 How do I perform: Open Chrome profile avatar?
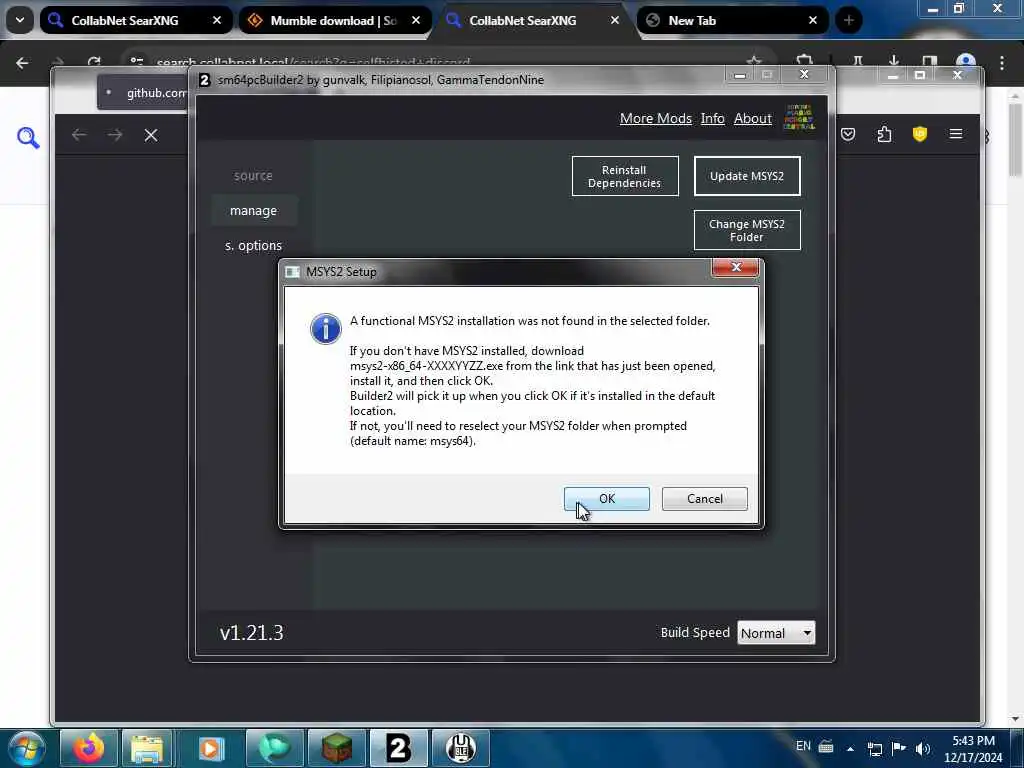[965, 63]
